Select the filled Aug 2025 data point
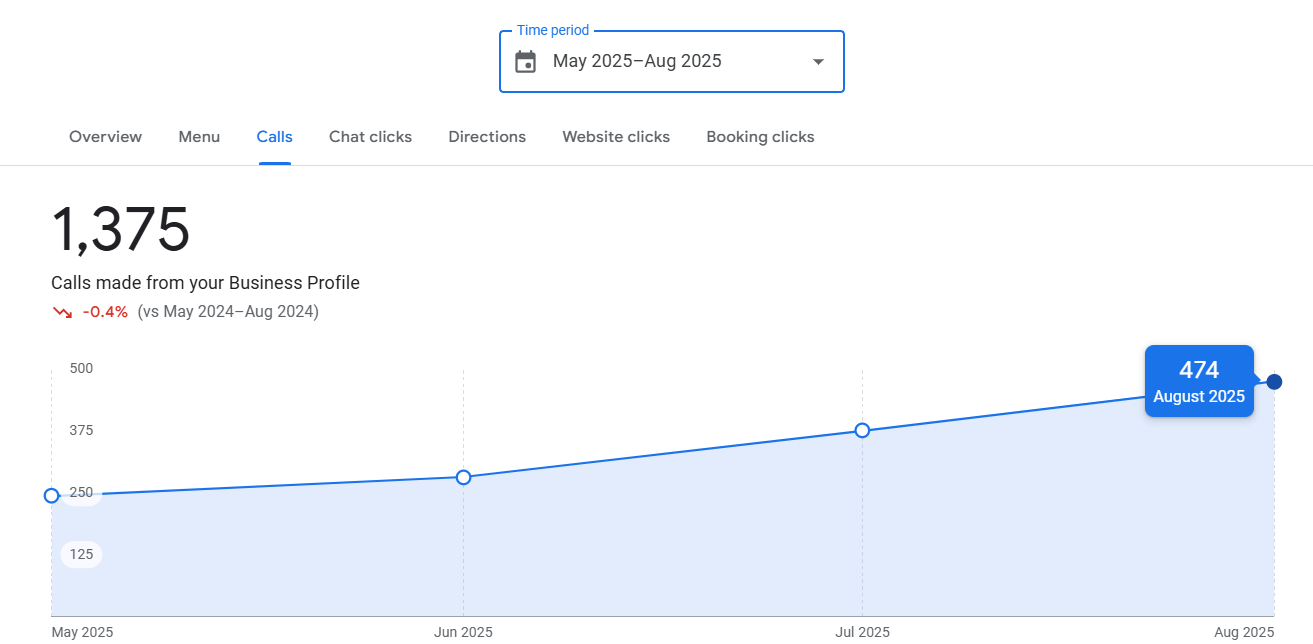 tap(1274, 382)
